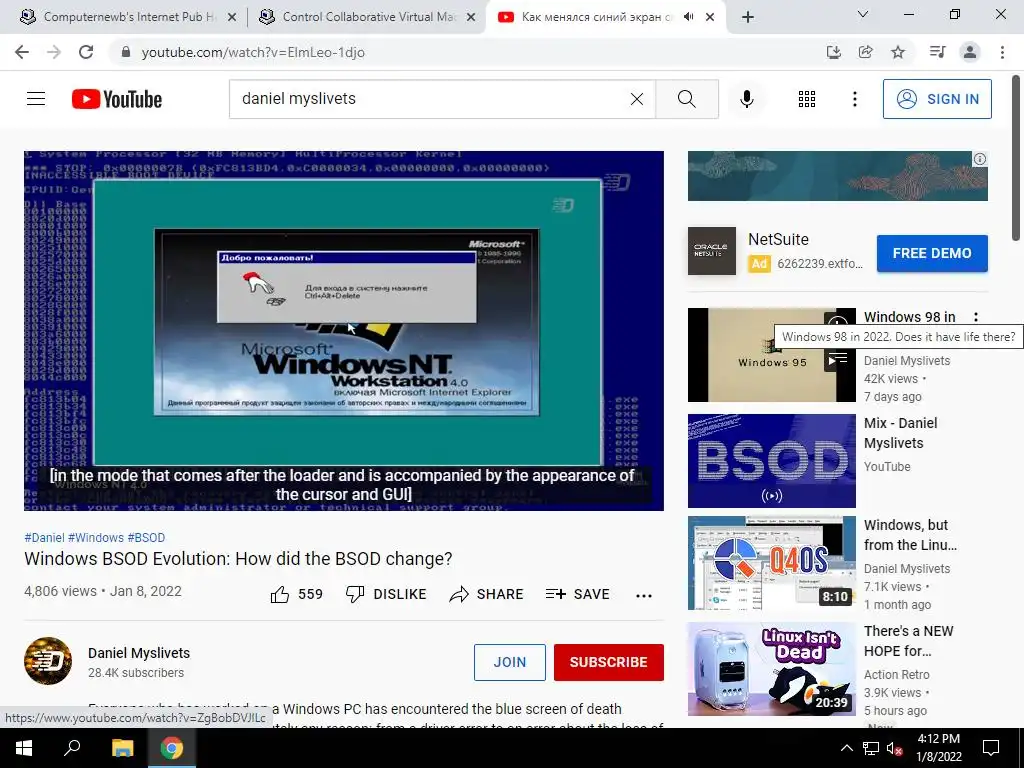Click the SHARE button
The height and width of the screenshot is (768, 1024).
coord(487,594)
